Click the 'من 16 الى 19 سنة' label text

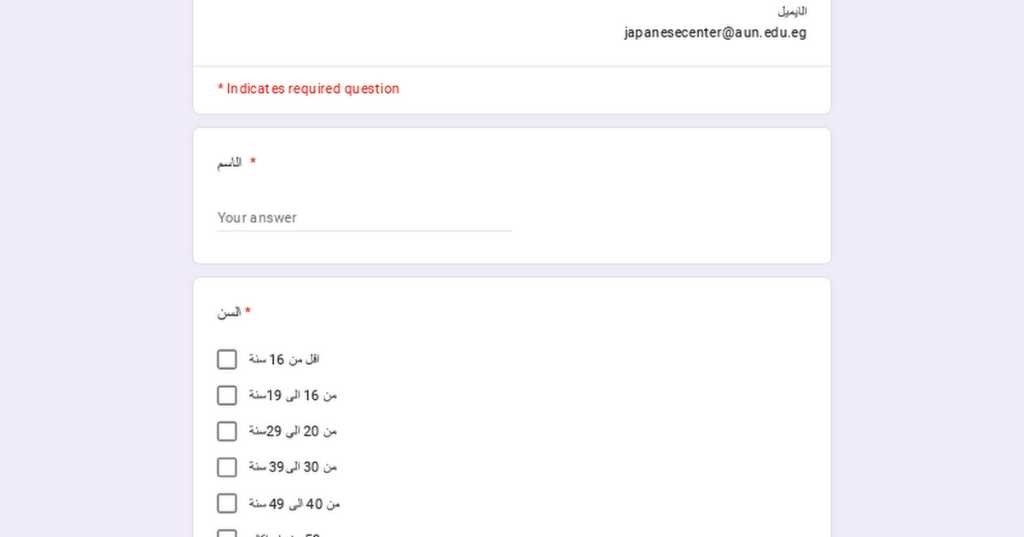293,395
